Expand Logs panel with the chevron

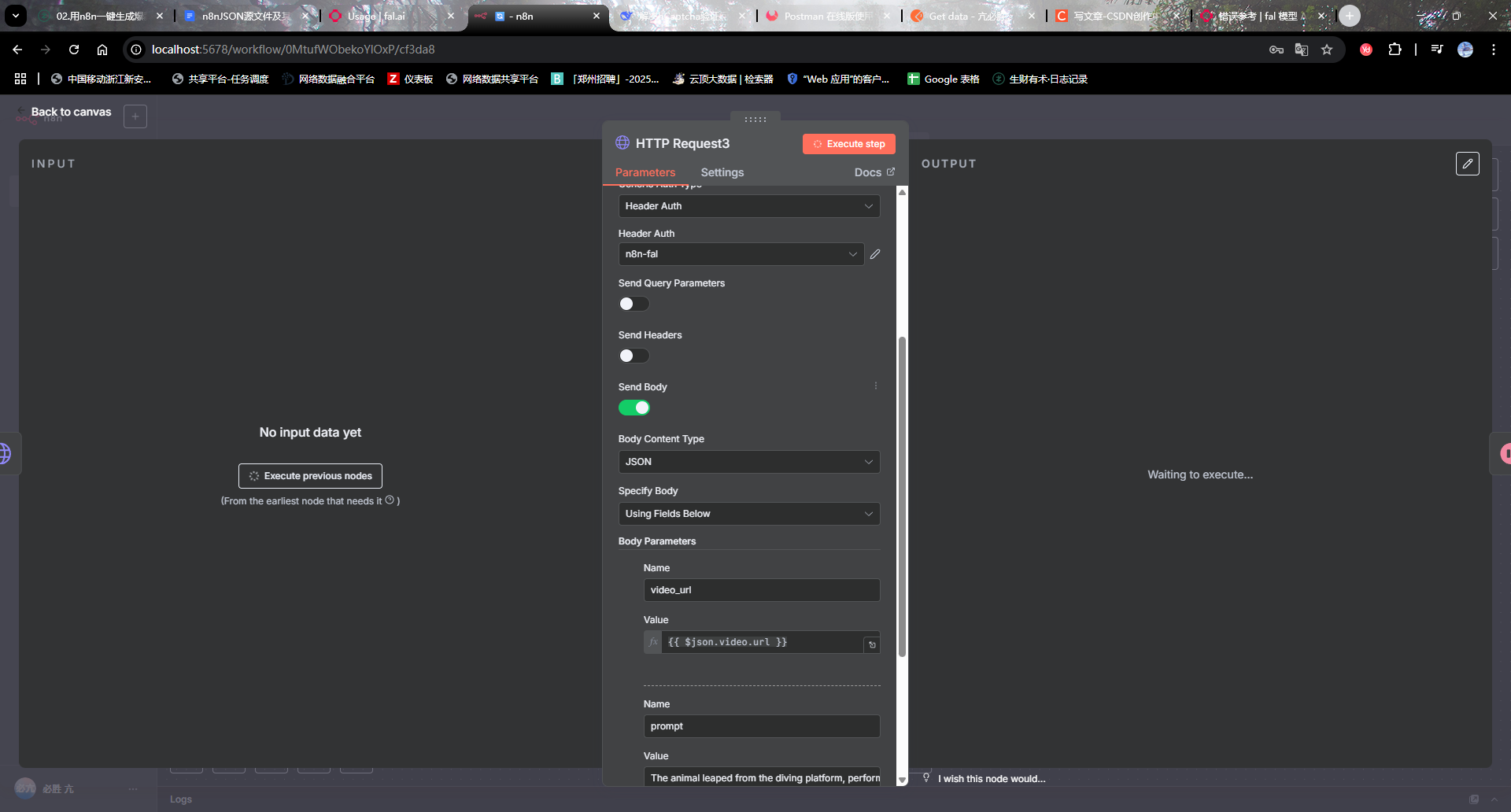1494,799
